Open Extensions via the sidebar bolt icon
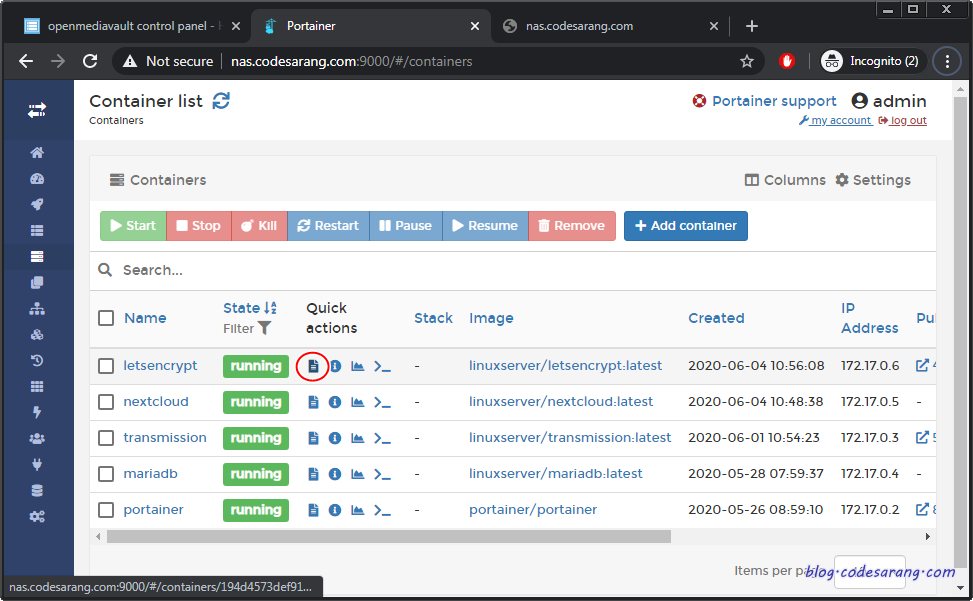 point(37,412)
